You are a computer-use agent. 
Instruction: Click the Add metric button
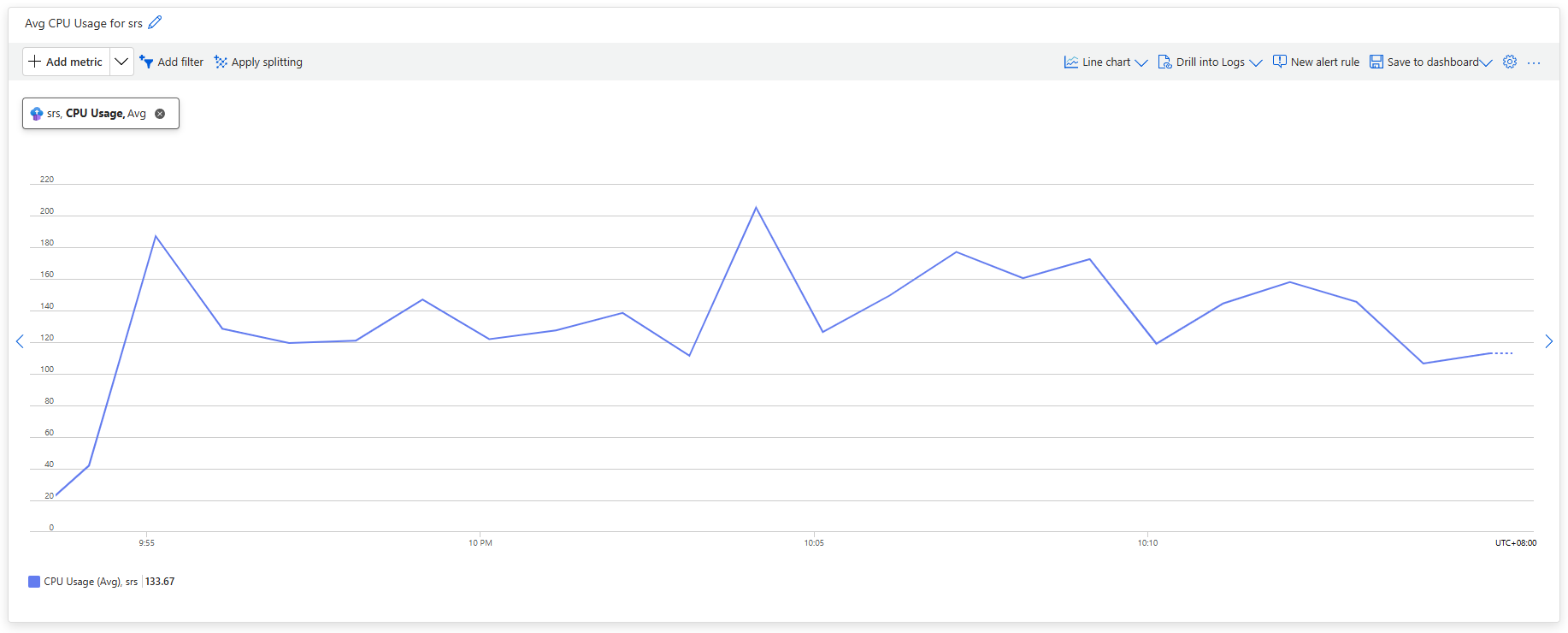66,62
